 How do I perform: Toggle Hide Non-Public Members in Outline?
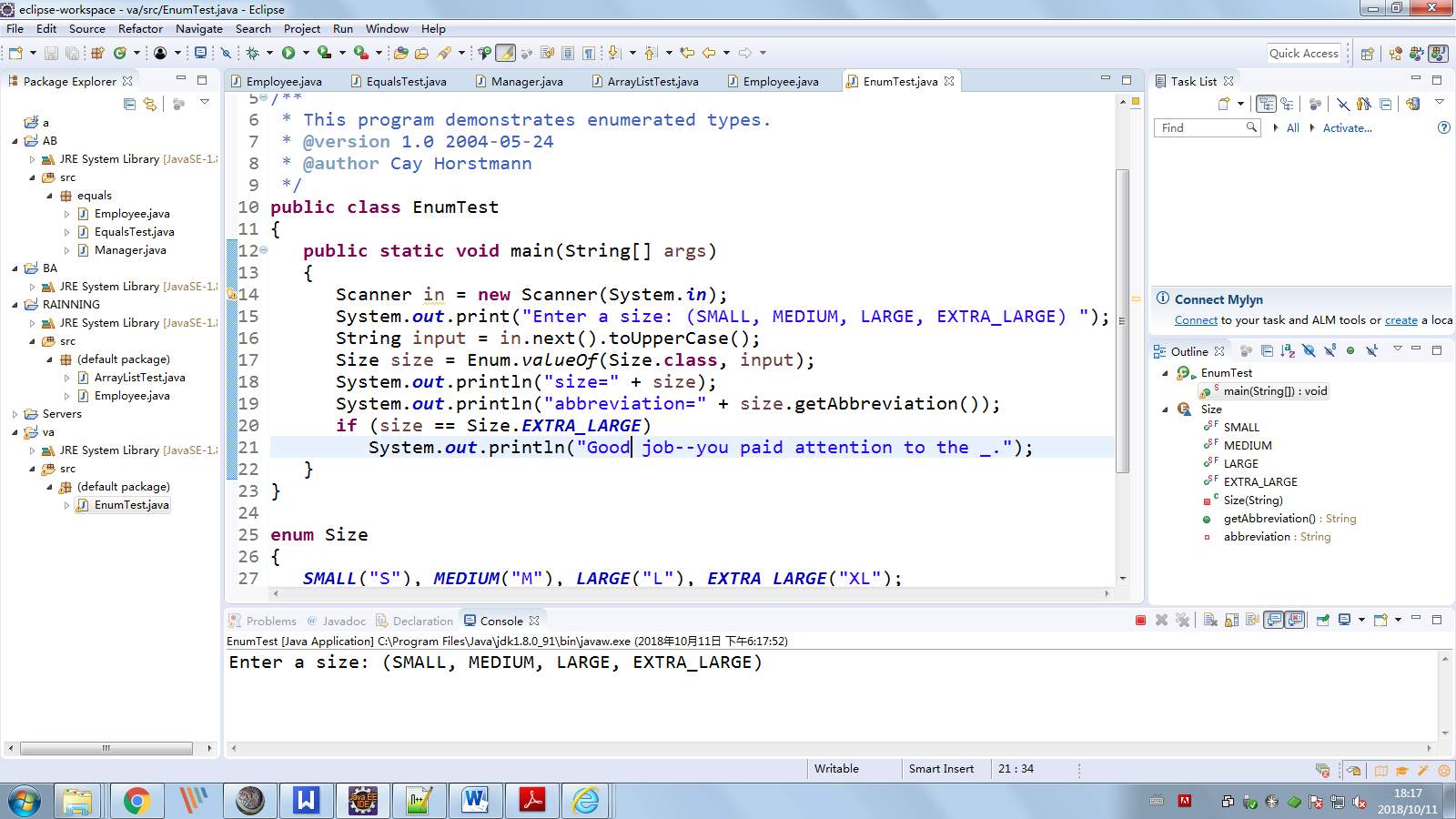(1350, 350)
